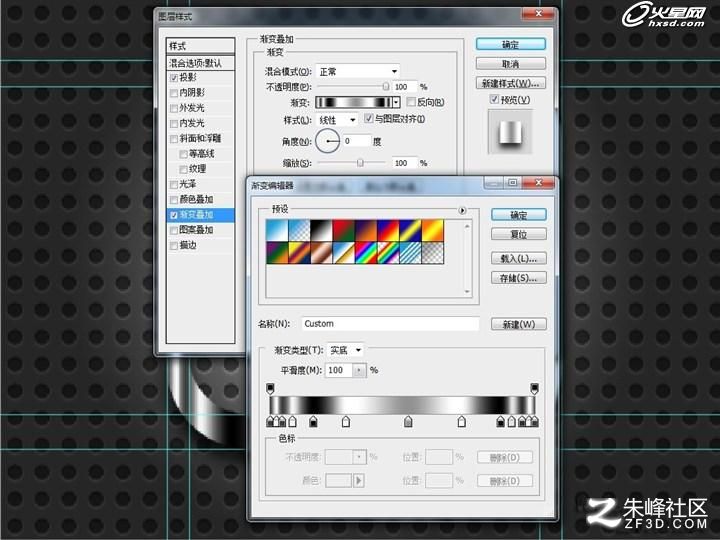Select the blue-yellow-blue gradient preset
This screenshot has height=540, width=720.
tap(411, 231)
